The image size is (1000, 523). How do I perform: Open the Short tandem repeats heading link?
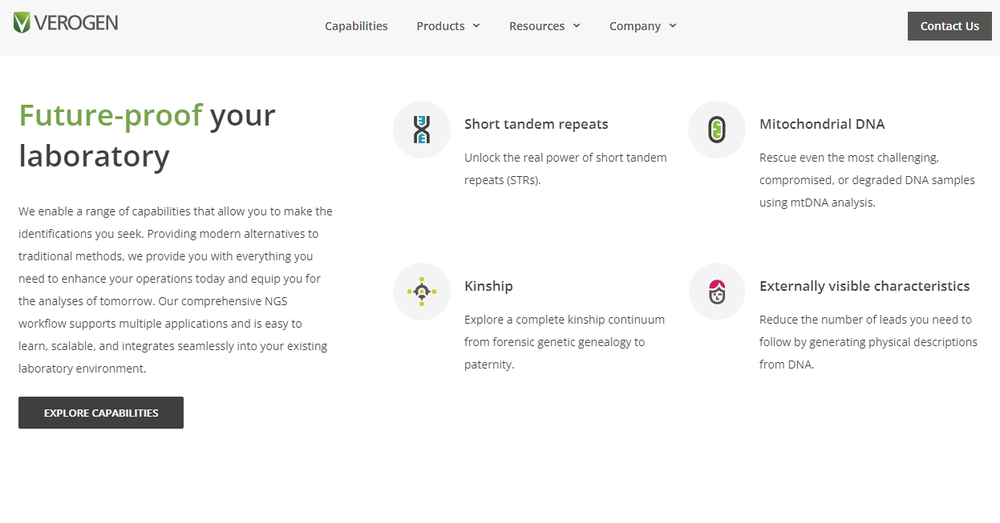536,124
